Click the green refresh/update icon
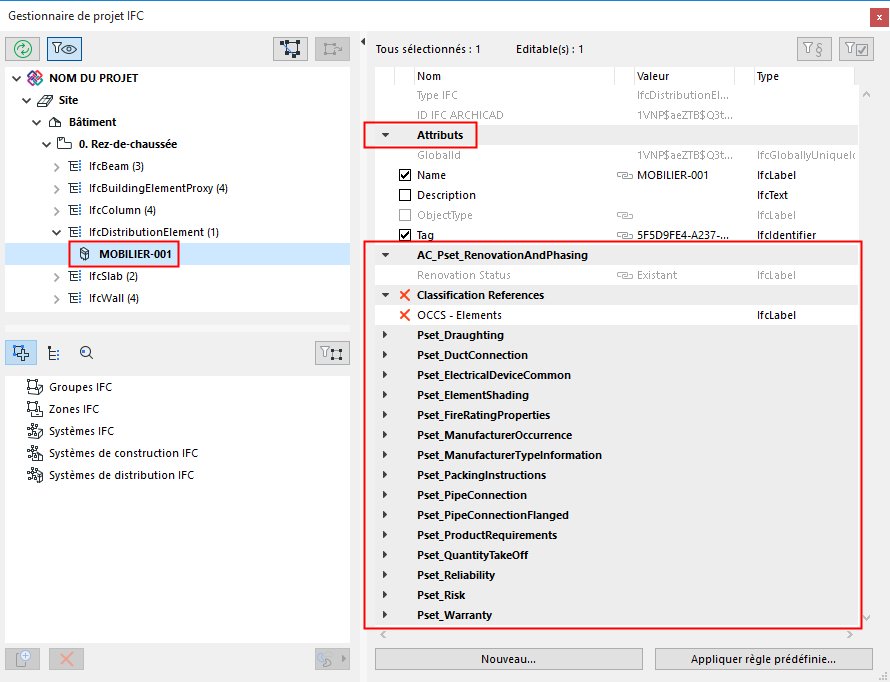This screenshot has height=682, width=890. point(23,49)
